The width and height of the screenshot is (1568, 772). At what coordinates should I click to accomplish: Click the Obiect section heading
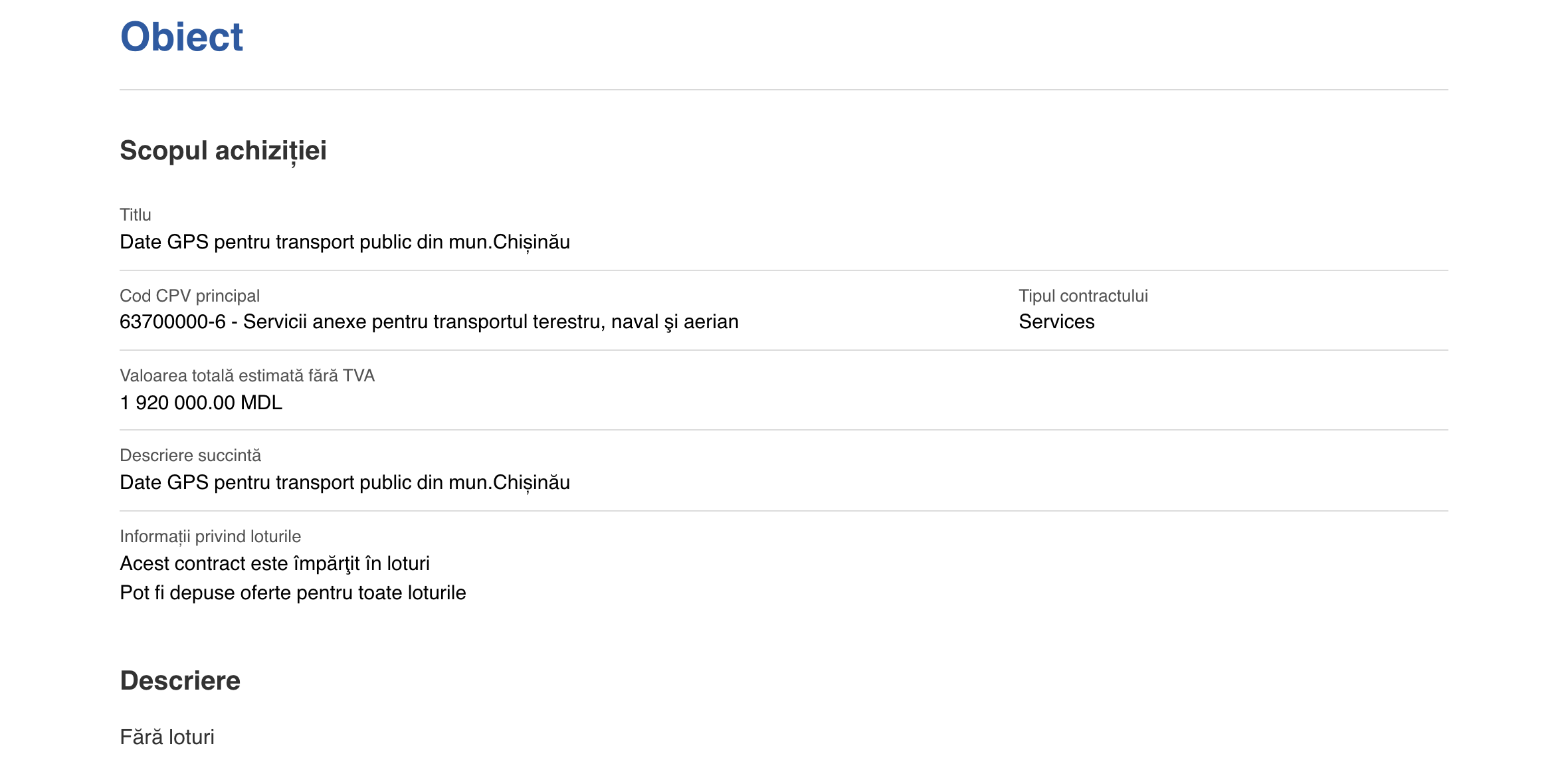pos(181,37)
